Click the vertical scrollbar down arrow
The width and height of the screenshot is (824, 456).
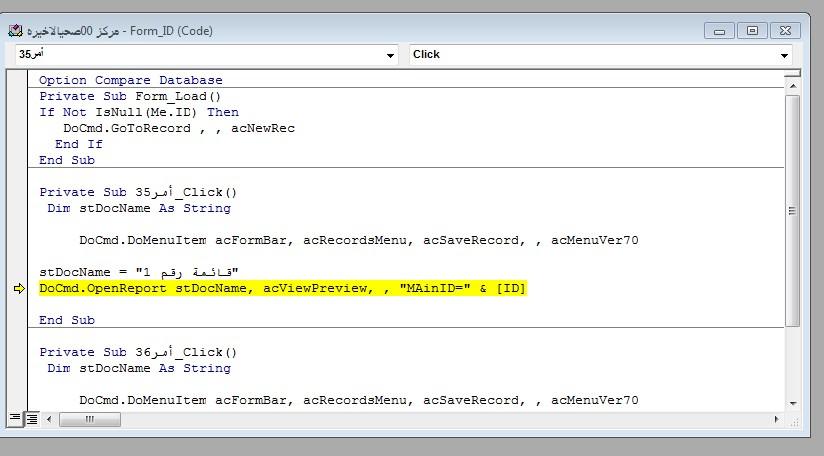pos(792,403)
